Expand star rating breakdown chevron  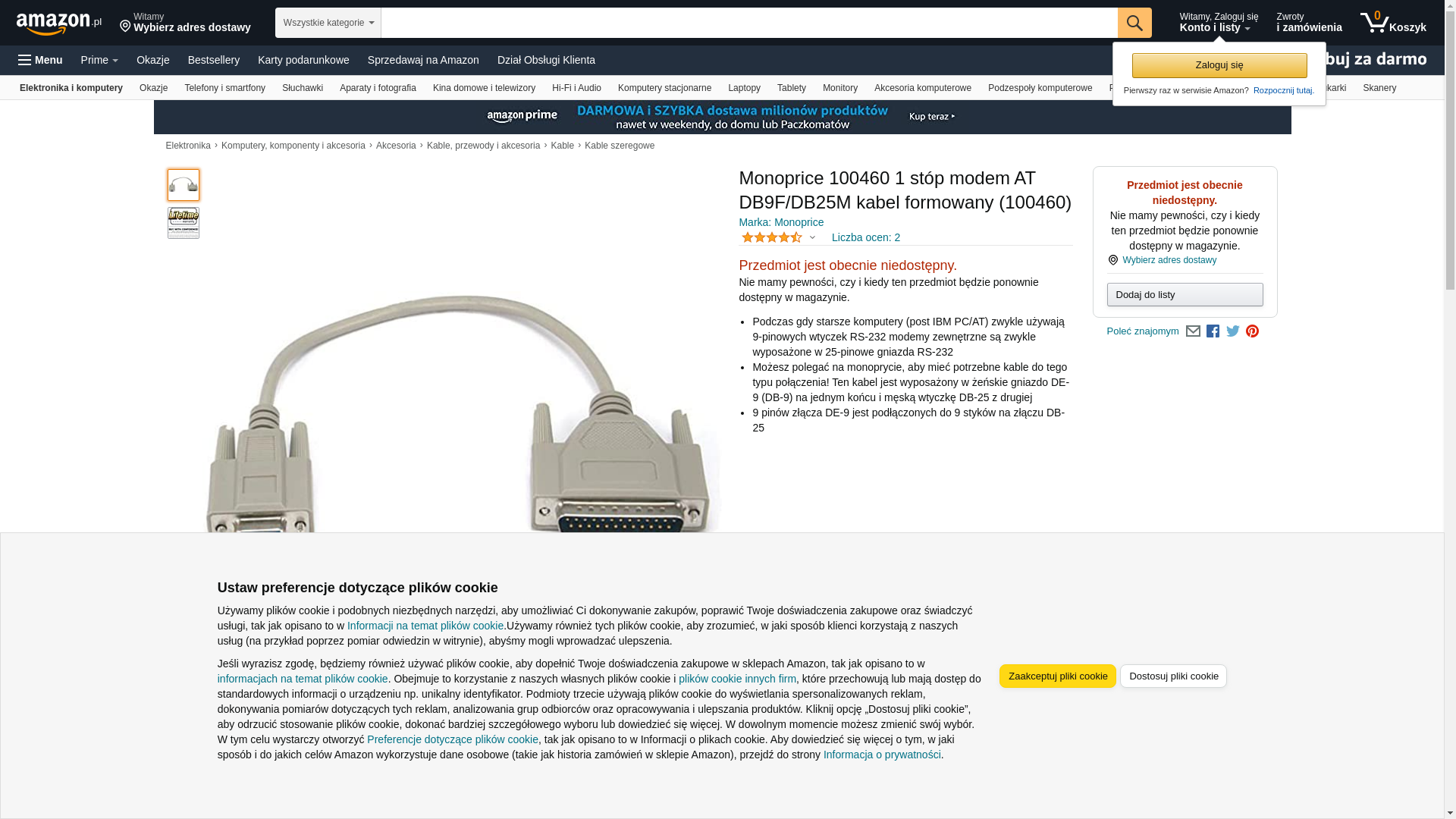tap(812, 238)
